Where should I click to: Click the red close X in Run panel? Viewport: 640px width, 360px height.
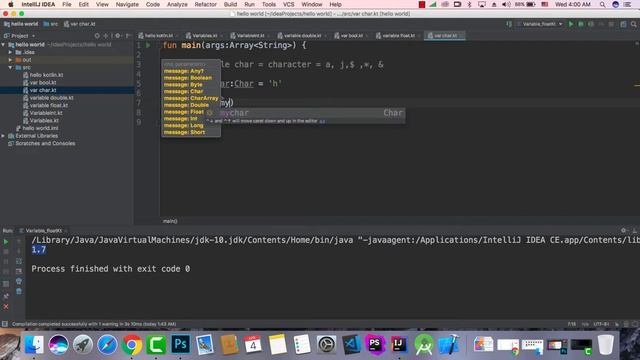click(x=6, y=307)
